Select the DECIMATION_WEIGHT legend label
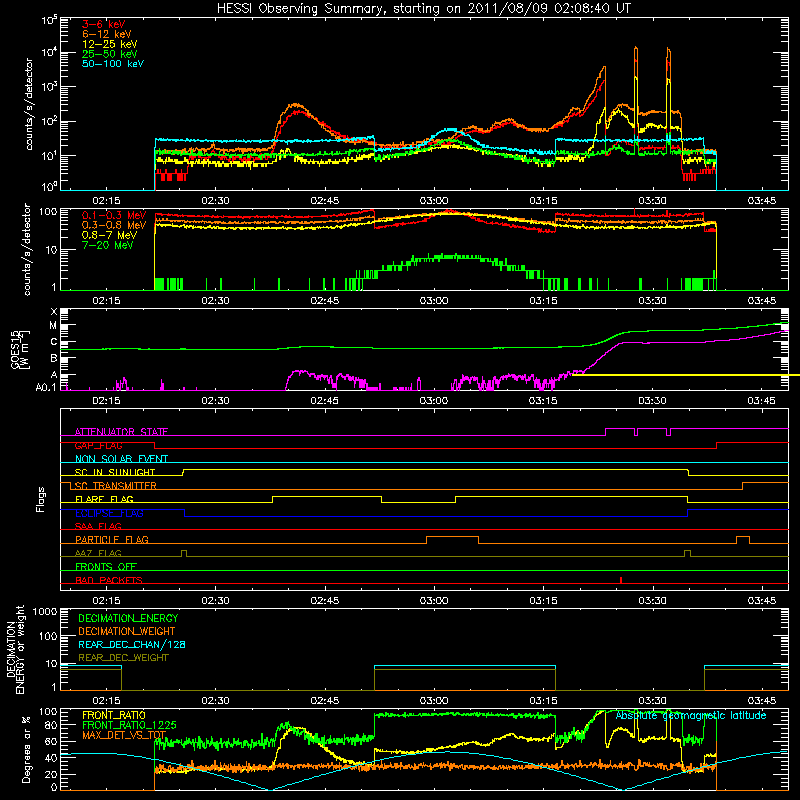This screenshot has width=800, height=800. (127, 632)
